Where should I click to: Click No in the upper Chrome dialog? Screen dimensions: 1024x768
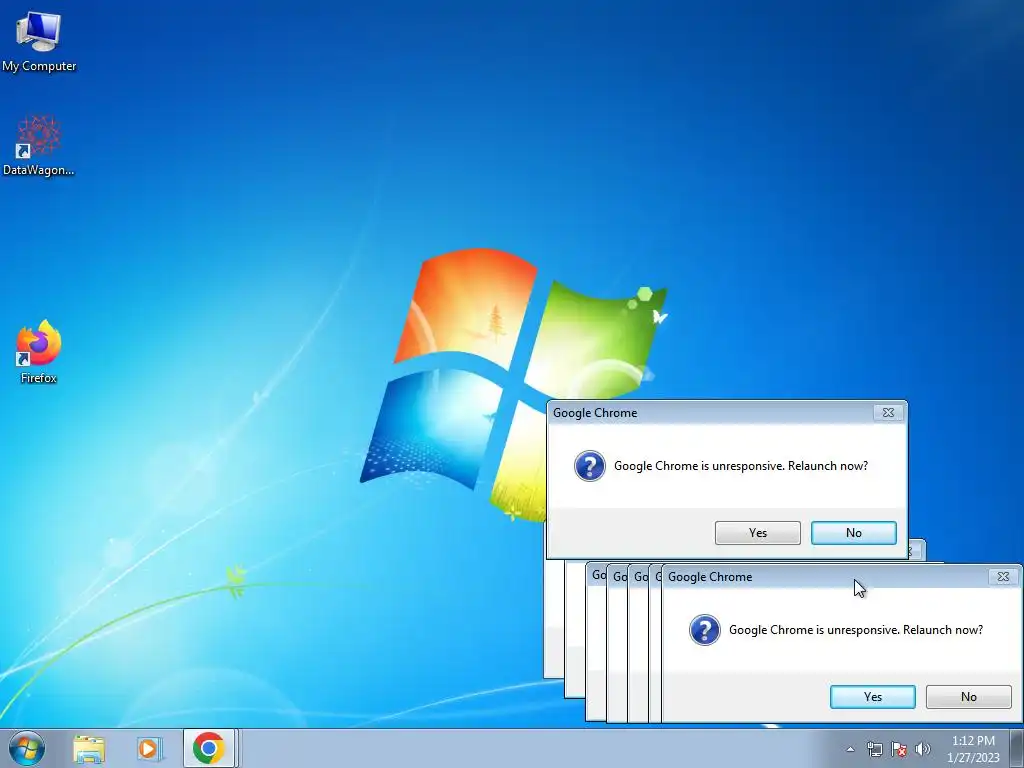[854, 533]
